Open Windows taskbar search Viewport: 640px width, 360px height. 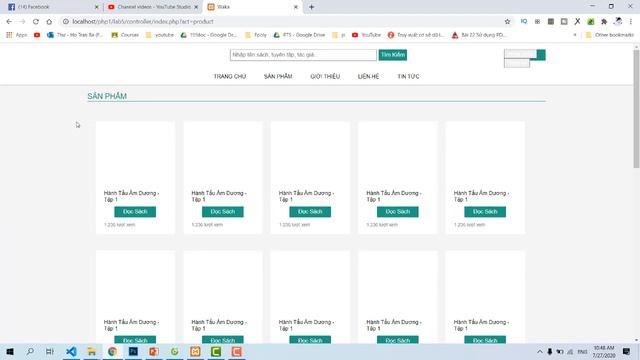[30, 351]
